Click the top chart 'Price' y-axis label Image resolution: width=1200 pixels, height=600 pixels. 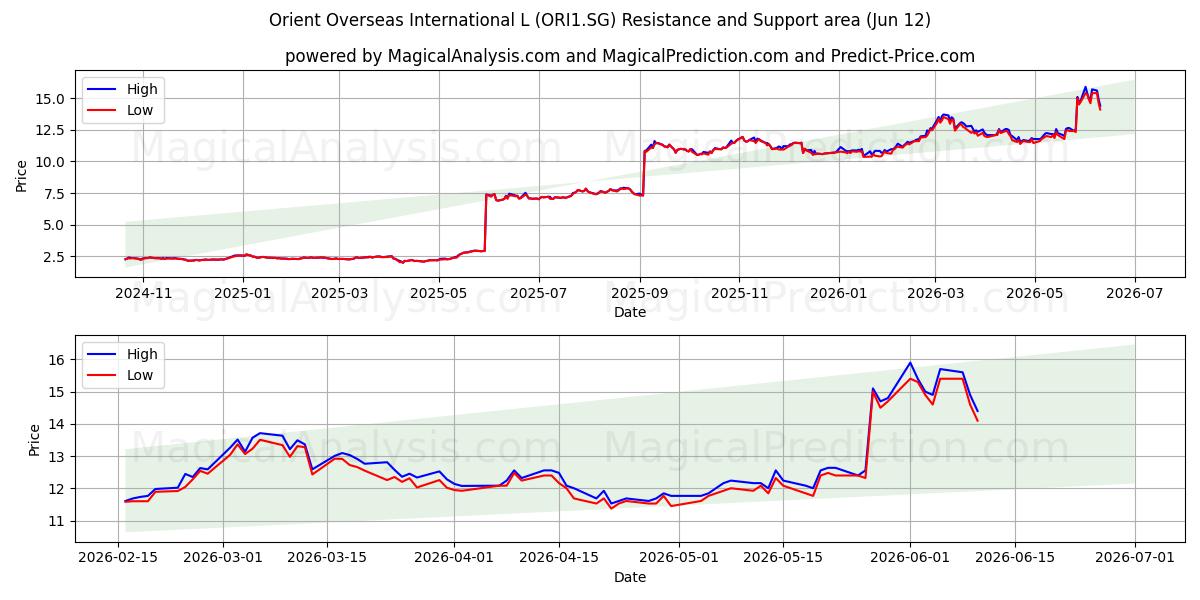click(22, 174)
